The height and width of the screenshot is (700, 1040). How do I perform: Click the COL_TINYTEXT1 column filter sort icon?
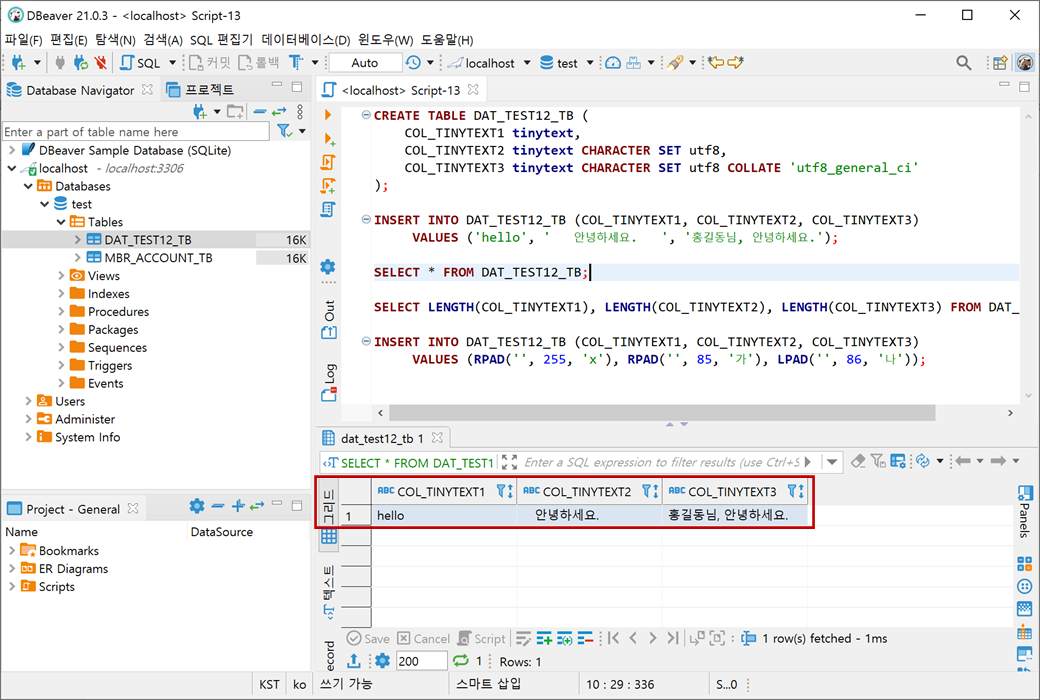point(504,492)
